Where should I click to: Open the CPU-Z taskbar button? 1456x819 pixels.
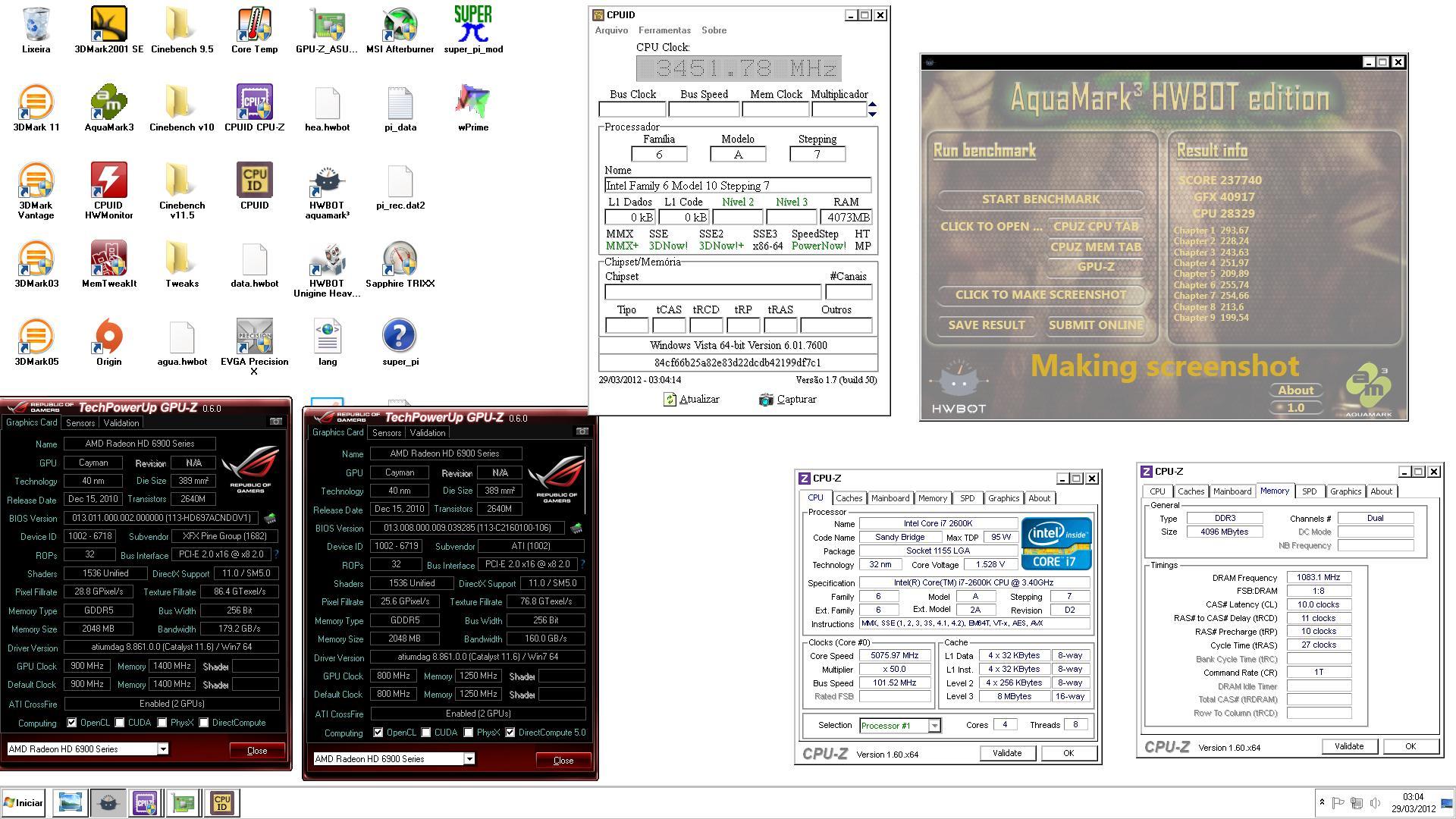(146, 802)
